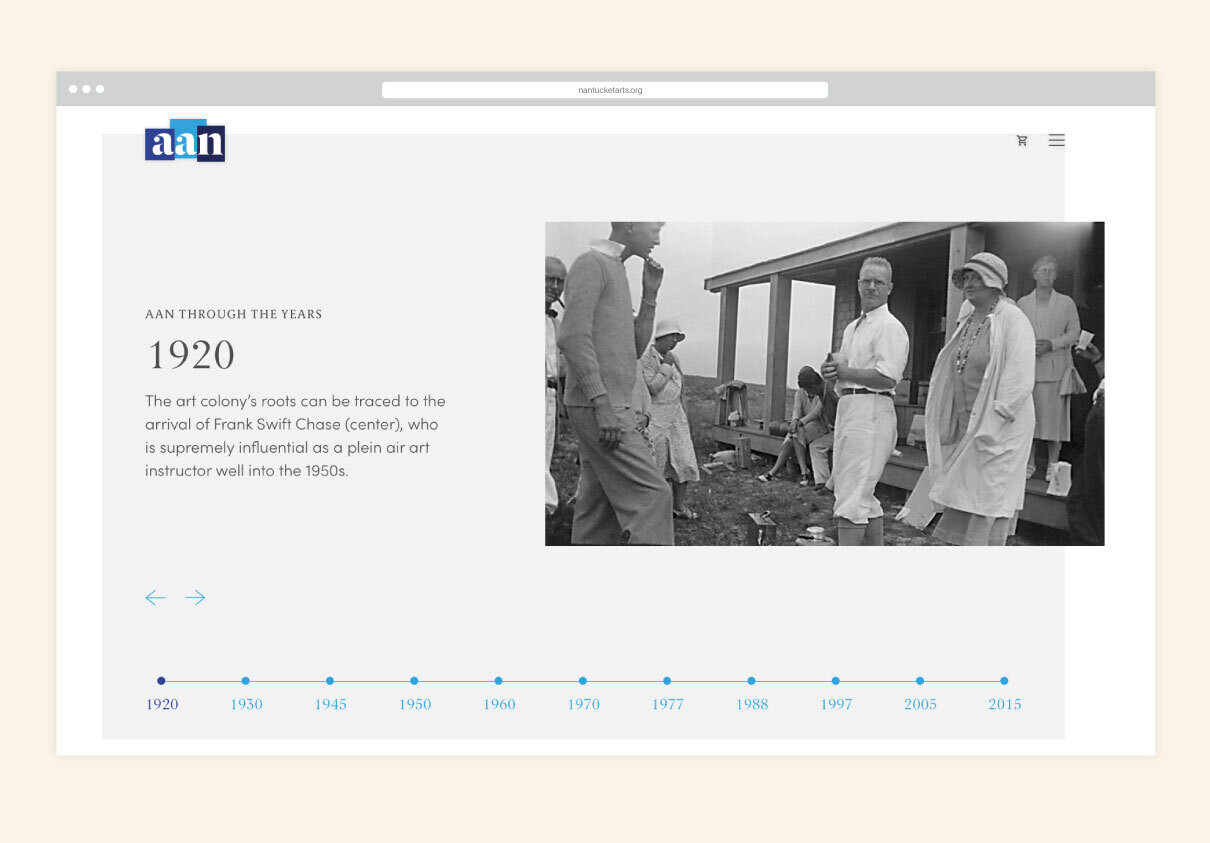Click the AAN logo
Image resolution: width=1210 pixels, height=843 pixels.
[x=185, y=141]
